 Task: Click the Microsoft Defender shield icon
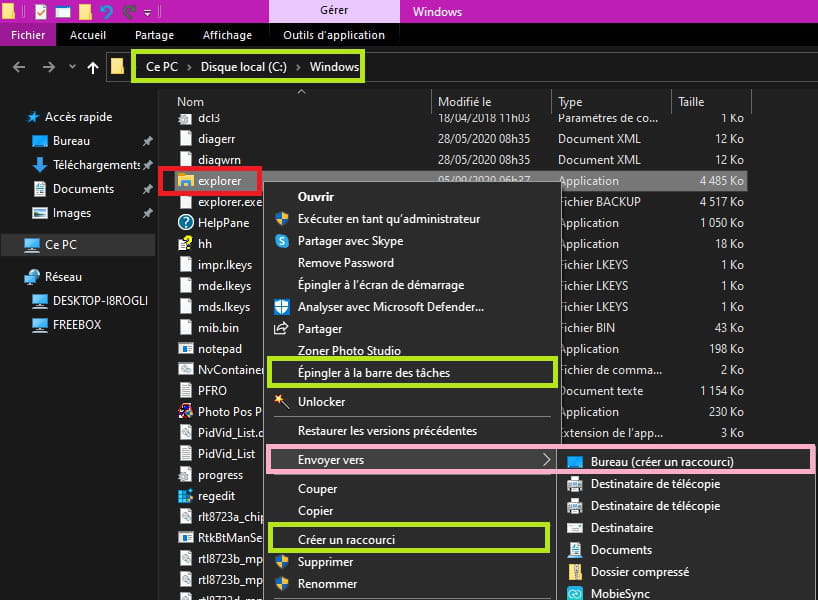tap(282, 307)
